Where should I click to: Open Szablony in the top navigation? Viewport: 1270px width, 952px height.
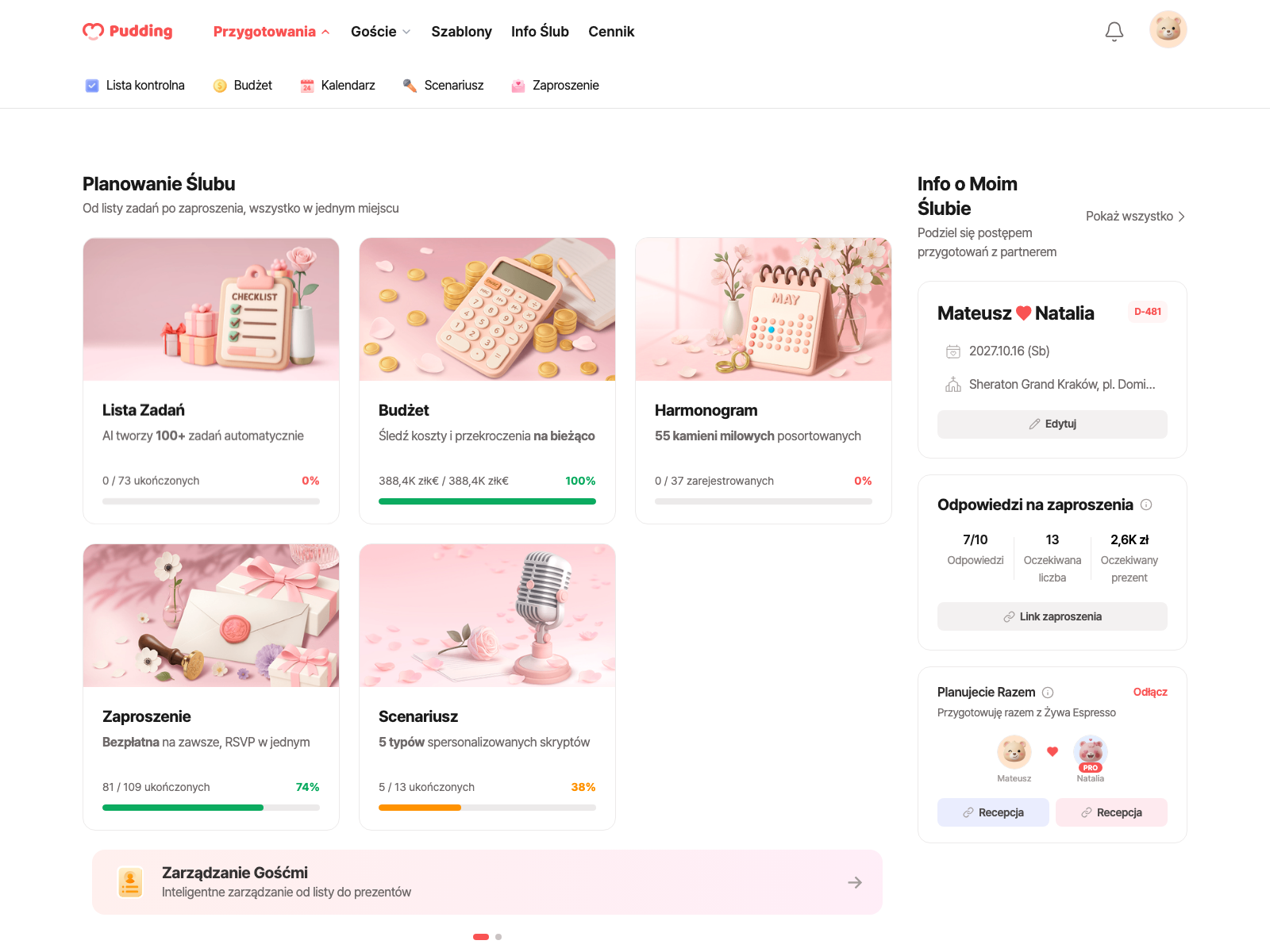(x=462, y=32)
